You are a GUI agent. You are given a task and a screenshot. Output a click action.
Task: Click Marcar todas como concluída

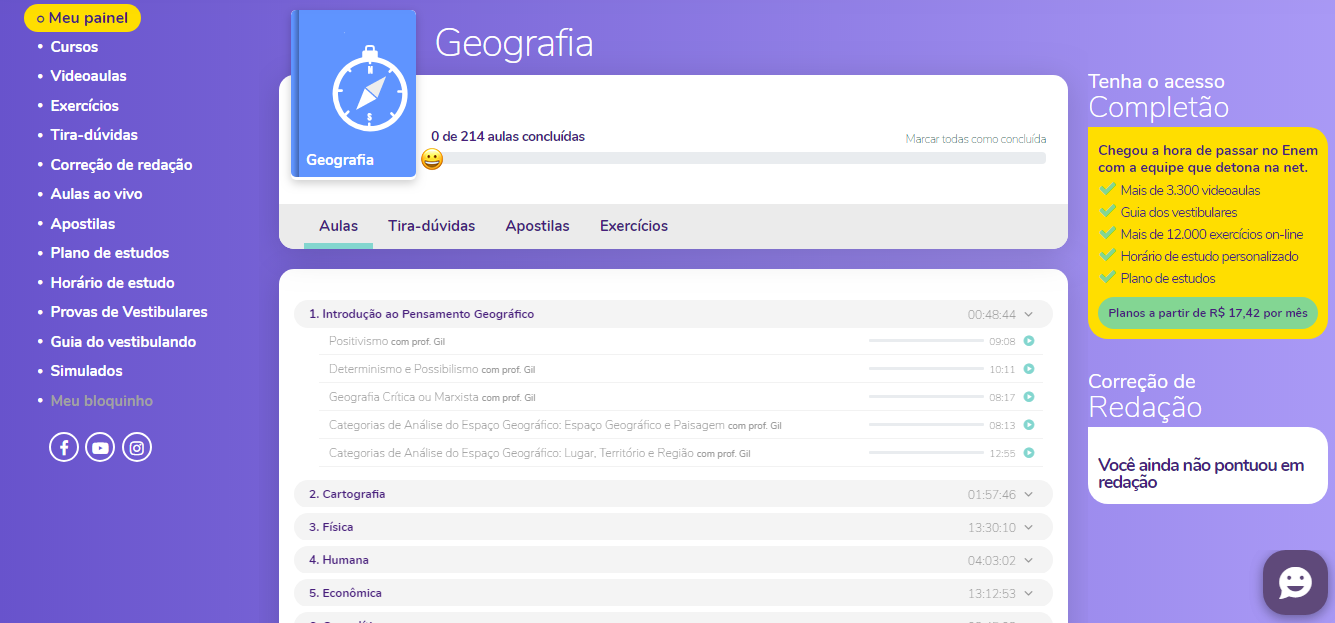point(975,139)
